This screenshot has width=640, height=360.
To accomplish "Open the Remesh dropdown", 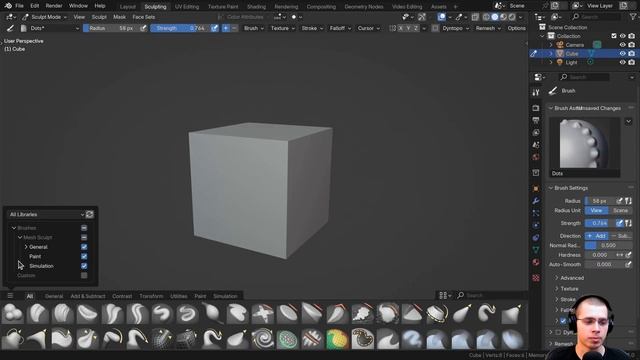I will pyautogui.click(x=488, y=28).
